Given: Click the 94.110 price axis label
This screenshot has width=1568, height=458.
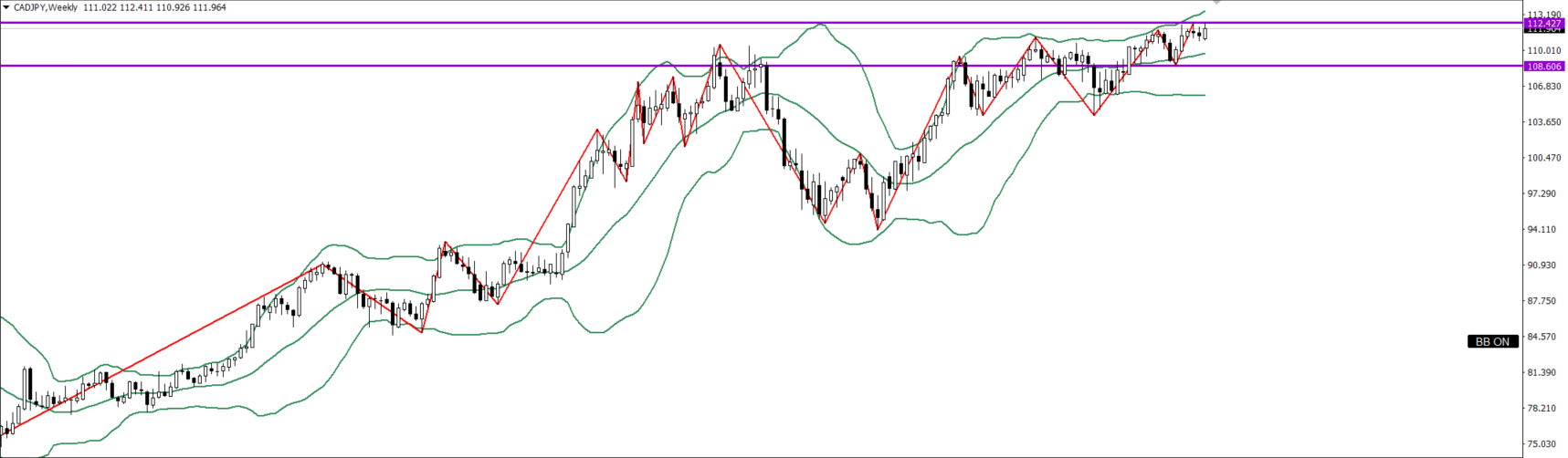Looking at the screenshot, I should (1542, 229).
